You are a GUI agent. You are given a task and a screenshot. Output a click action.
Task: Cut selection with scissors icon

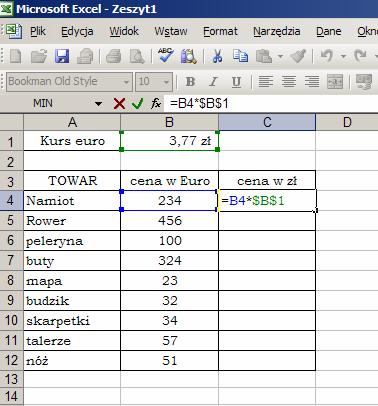(217, 56)
